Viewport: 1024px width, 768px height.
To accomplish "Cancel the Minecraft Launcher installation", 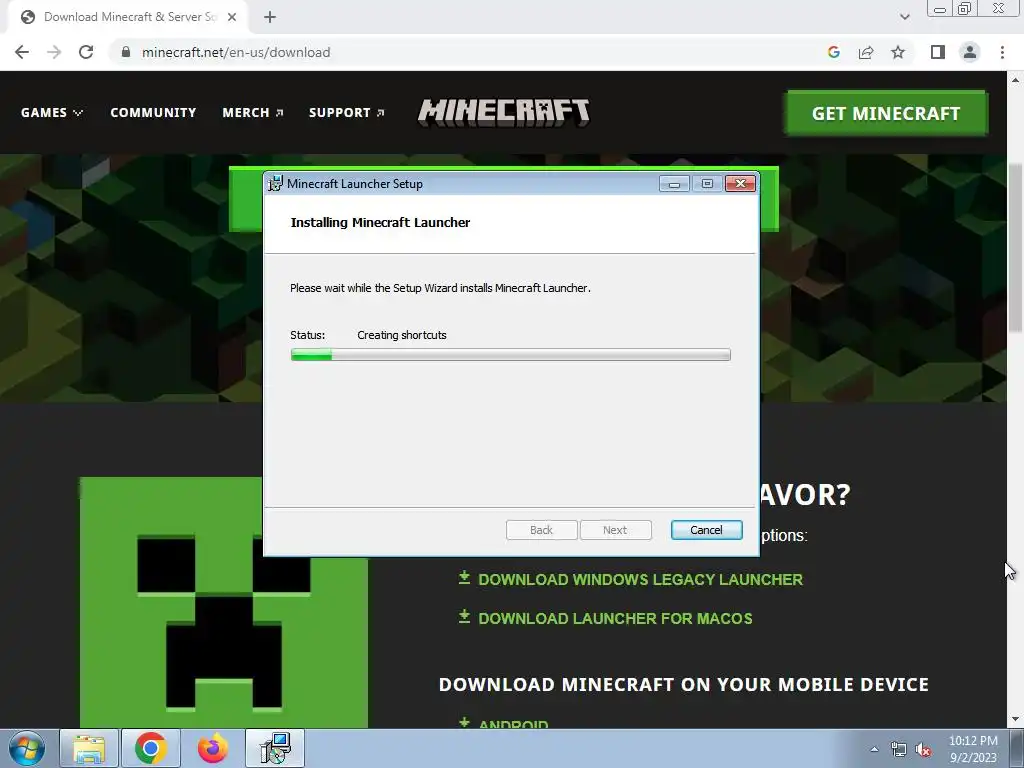I will pyautogui.click(x=707, y=530).
